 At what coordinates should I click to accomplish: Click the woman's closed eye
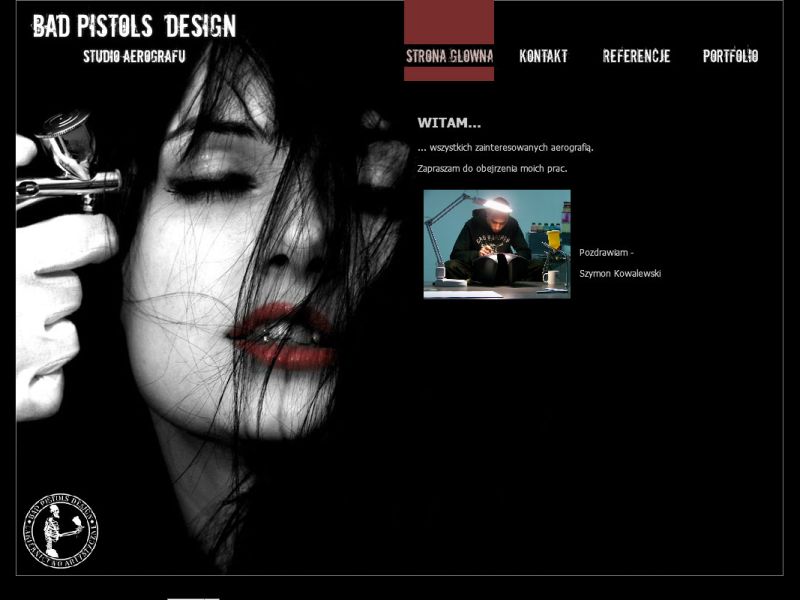coord(212,183)
